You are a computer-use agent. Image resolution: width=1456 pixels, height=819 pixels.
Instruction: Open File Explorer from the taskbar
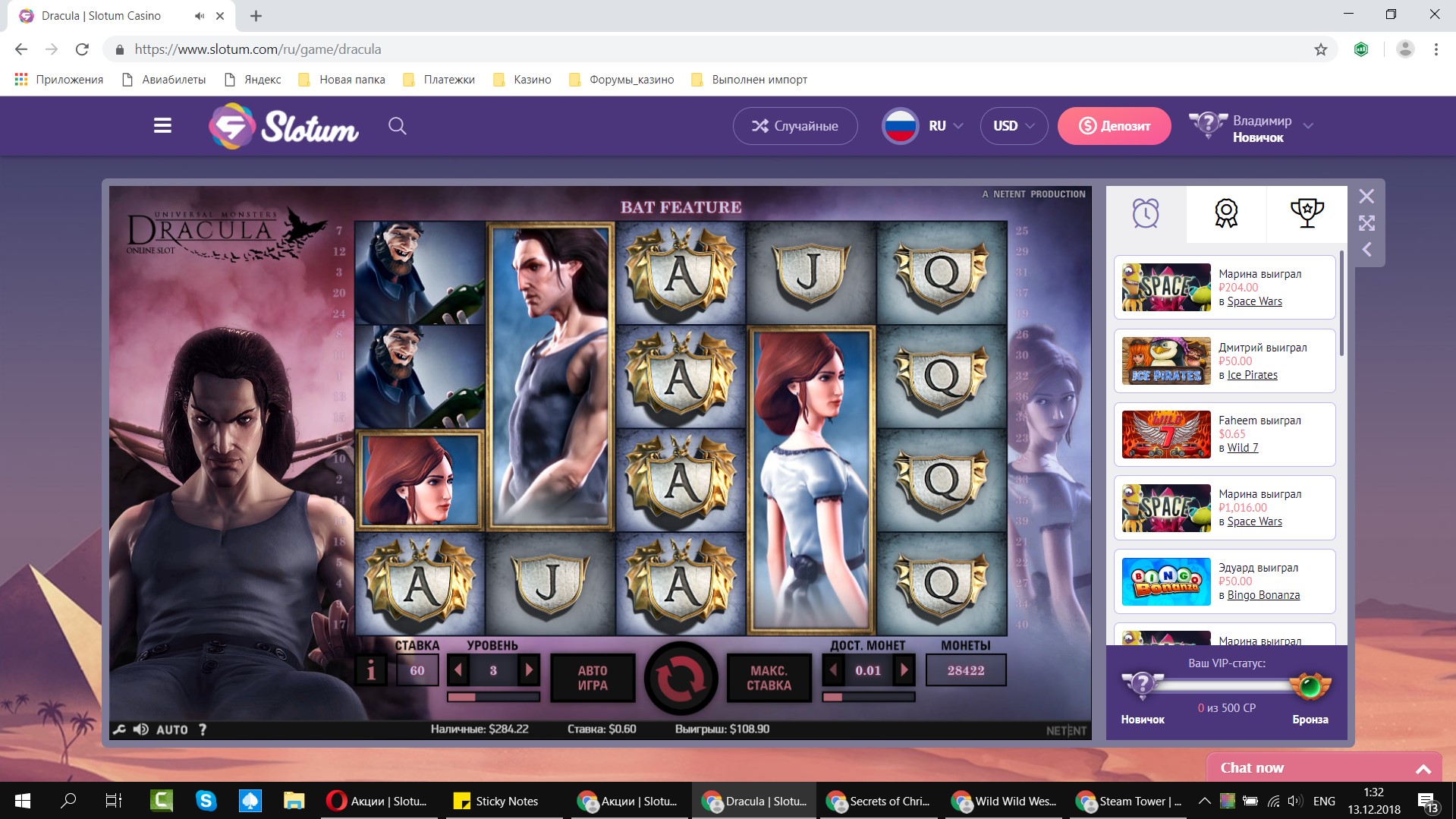294,801
